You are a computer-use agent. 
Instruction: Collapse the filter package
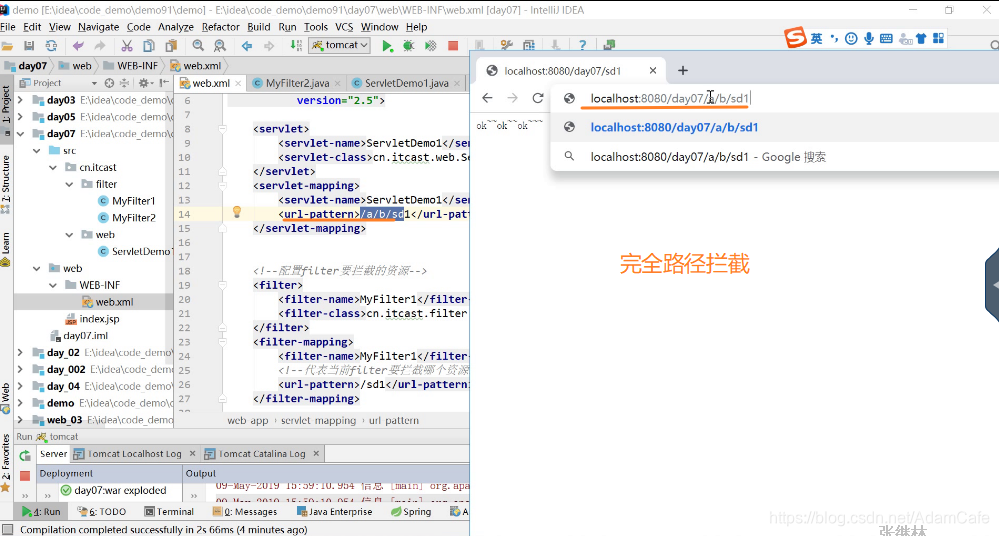[x=69, y=184]
